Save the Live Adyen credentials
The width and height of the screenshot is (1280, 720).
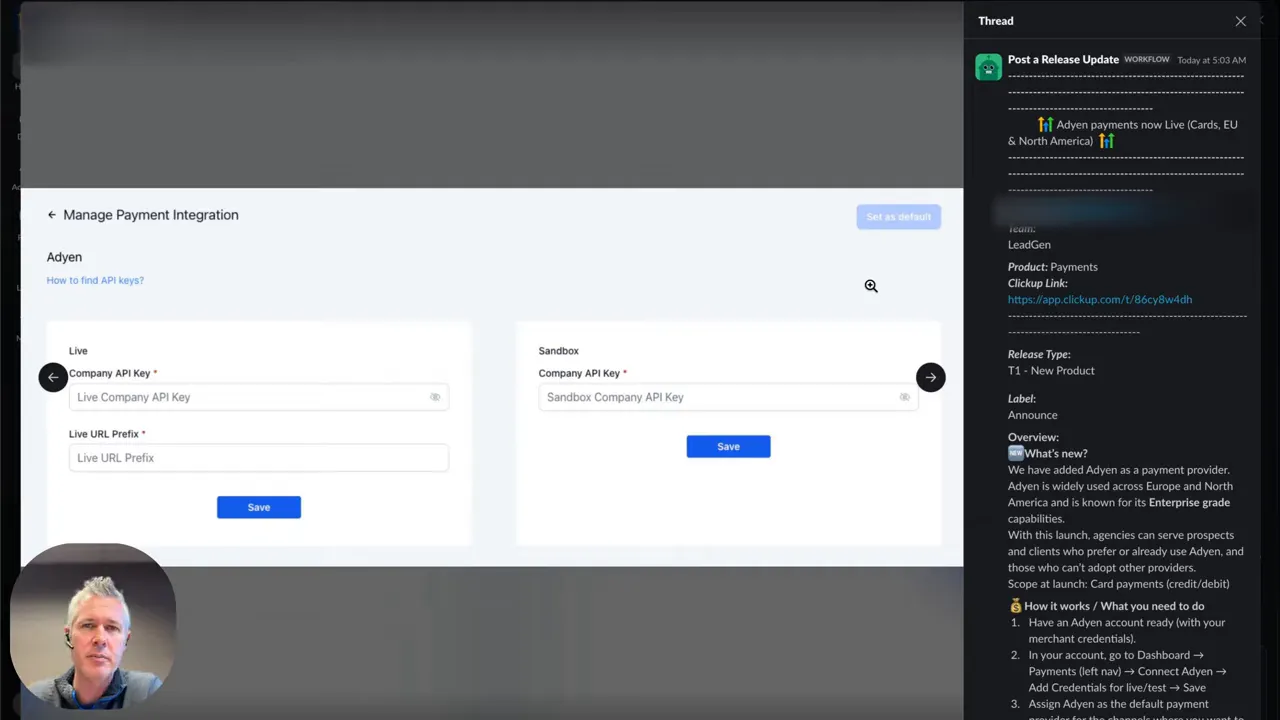259,507
